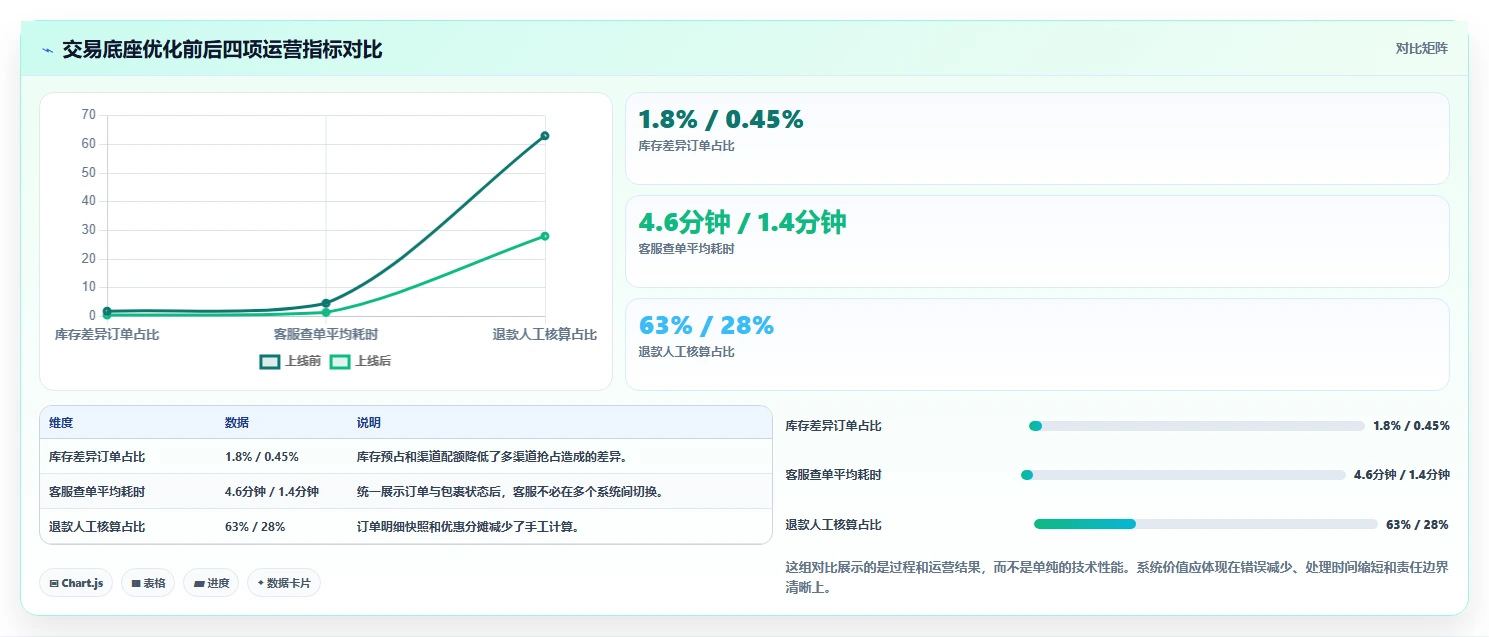The image size is (1489, 637).
Task: Click the 上线前 data point at 客服查单平均耗时
Action: (326, 303)
